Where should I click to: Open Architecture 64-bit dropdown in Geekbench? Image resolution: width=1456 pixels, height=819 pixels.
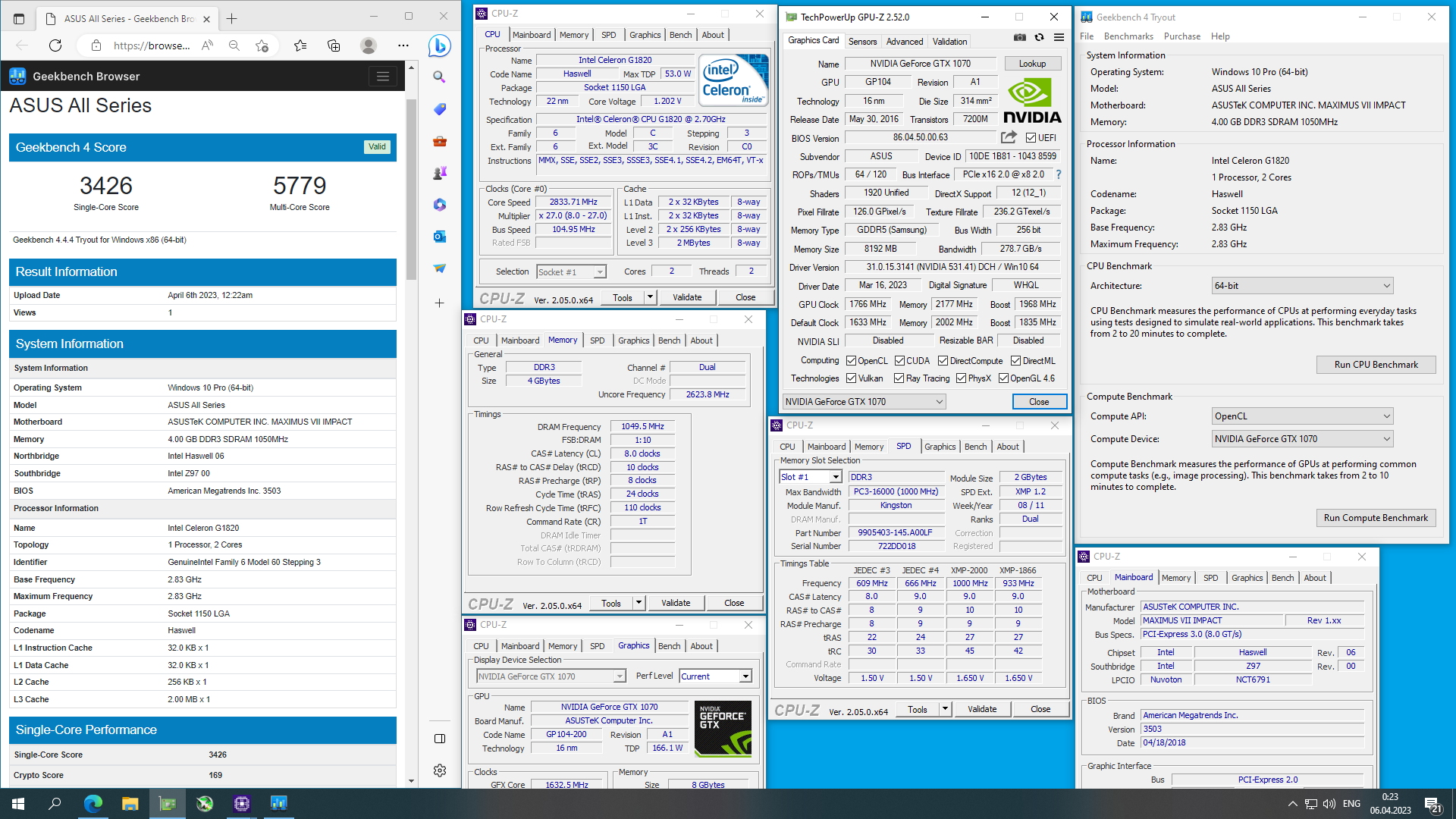pos(1302,286)
